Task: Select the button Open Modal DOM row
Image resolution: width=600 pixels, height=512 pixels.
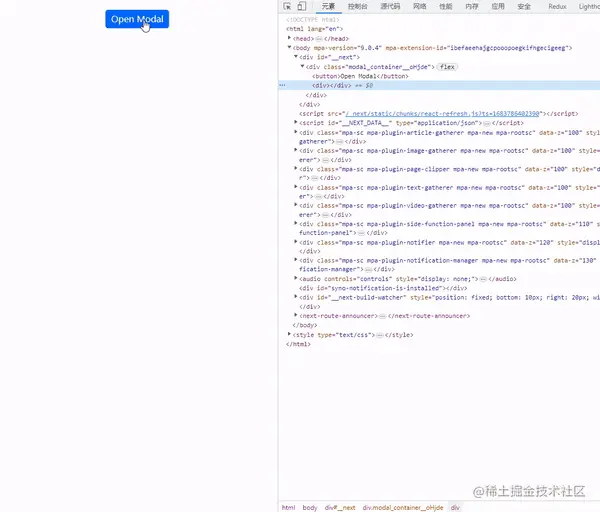Action: [360, 76]
